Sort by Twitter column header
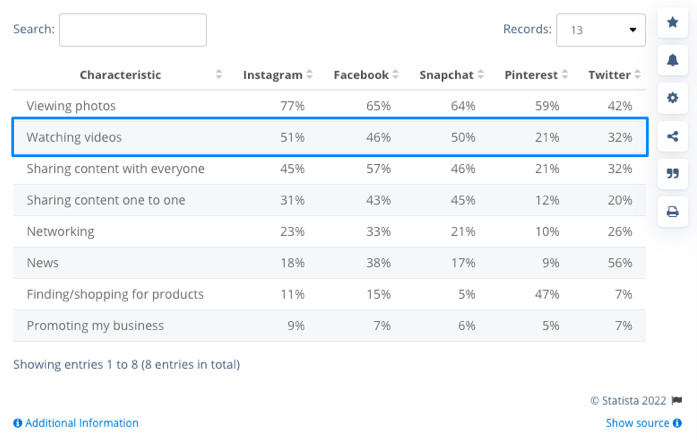 point(609,75)
